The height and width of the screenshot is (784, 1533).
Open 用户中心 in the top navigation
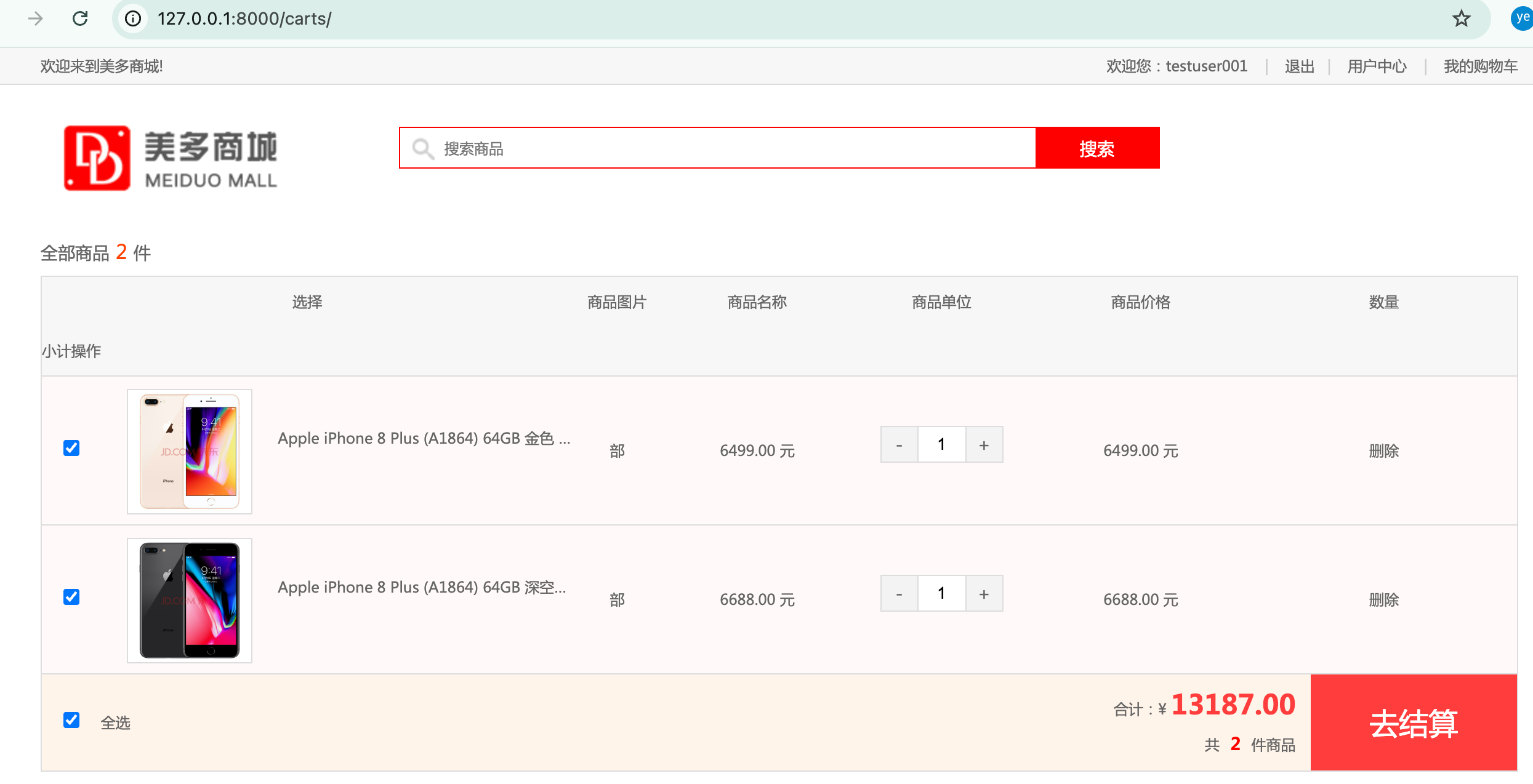pos(1377,66)
